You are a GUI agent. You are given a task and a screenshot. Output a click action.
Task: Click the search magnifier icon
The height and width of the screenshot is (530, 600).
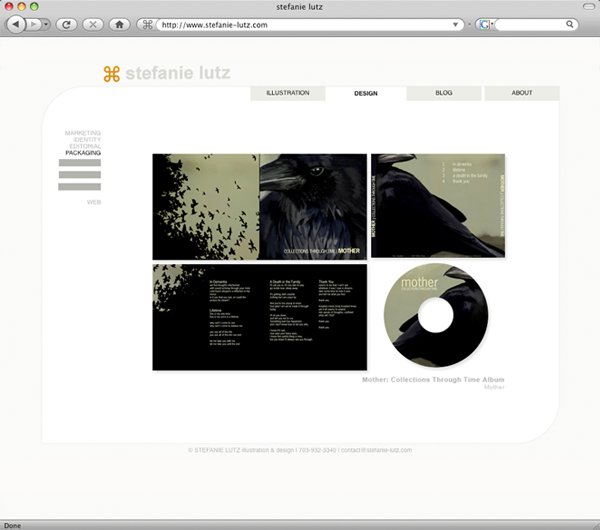[570, 24]
